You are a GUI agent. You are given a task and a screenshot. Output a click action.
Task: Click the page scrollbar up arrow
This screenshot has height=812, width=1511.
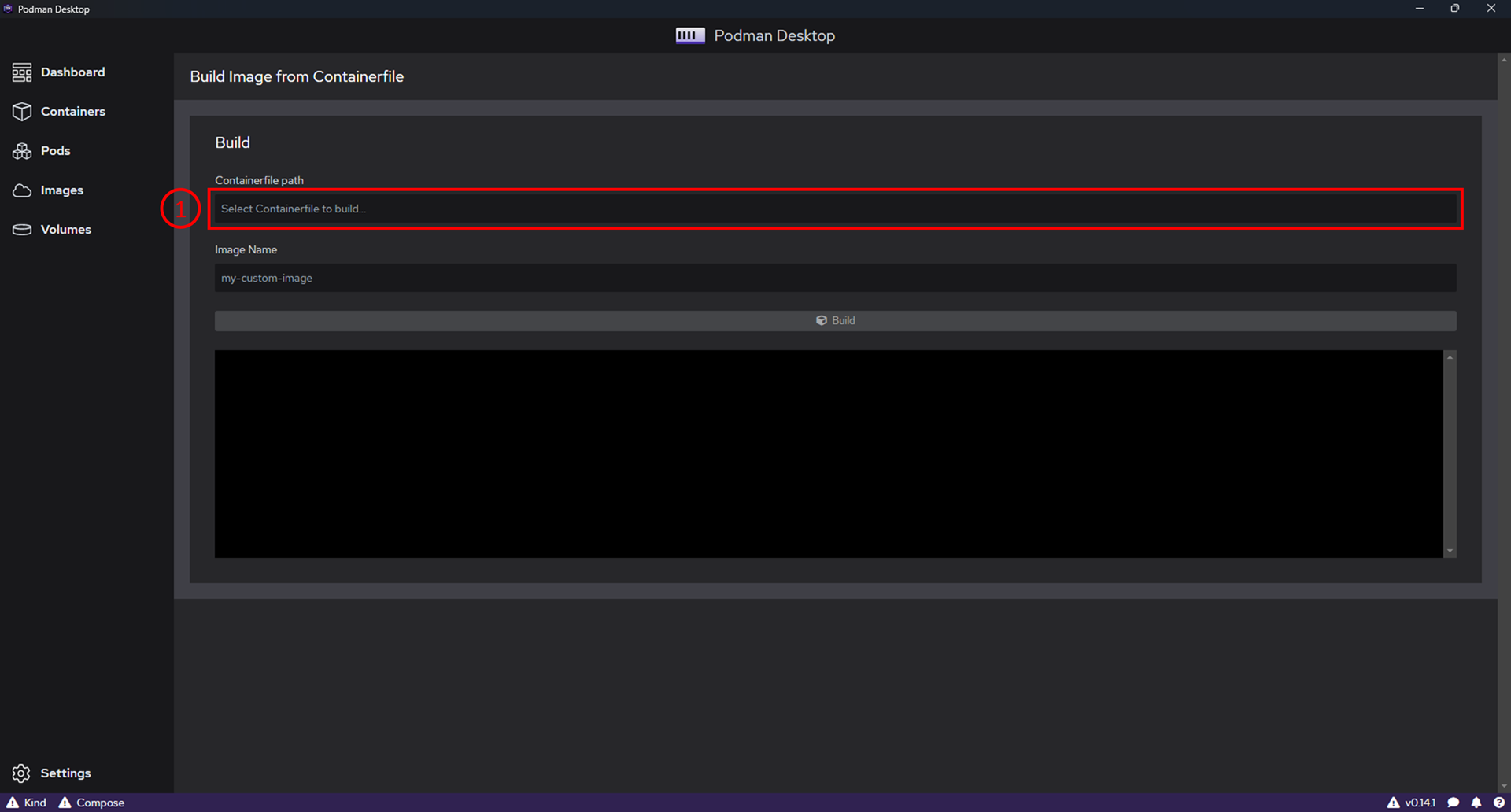click(1504, 60)
